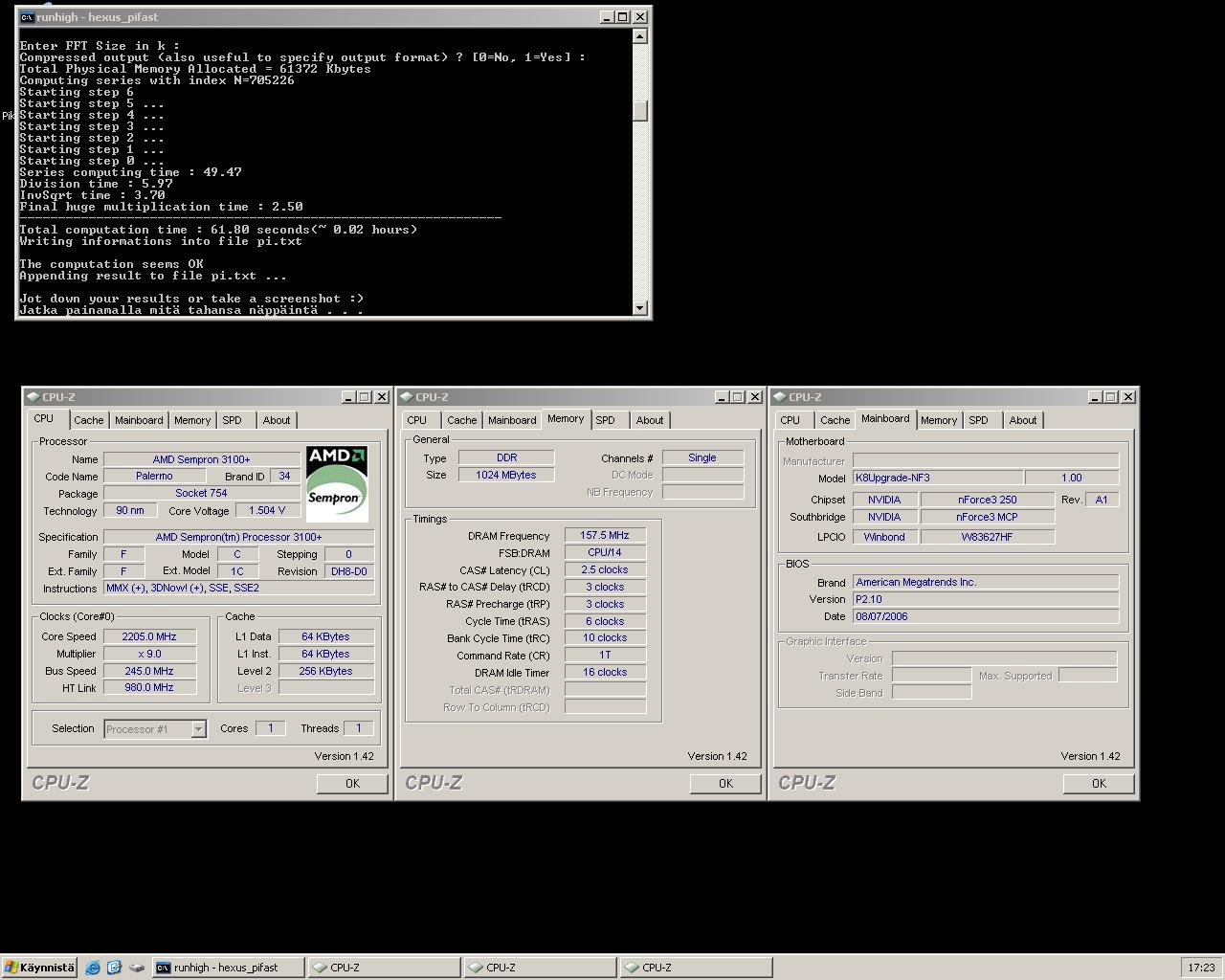This screenshot has width=1225, height=980.
Task: Click the Mainboard CPU-Z window title icon
Action: (x=779, y=397)
